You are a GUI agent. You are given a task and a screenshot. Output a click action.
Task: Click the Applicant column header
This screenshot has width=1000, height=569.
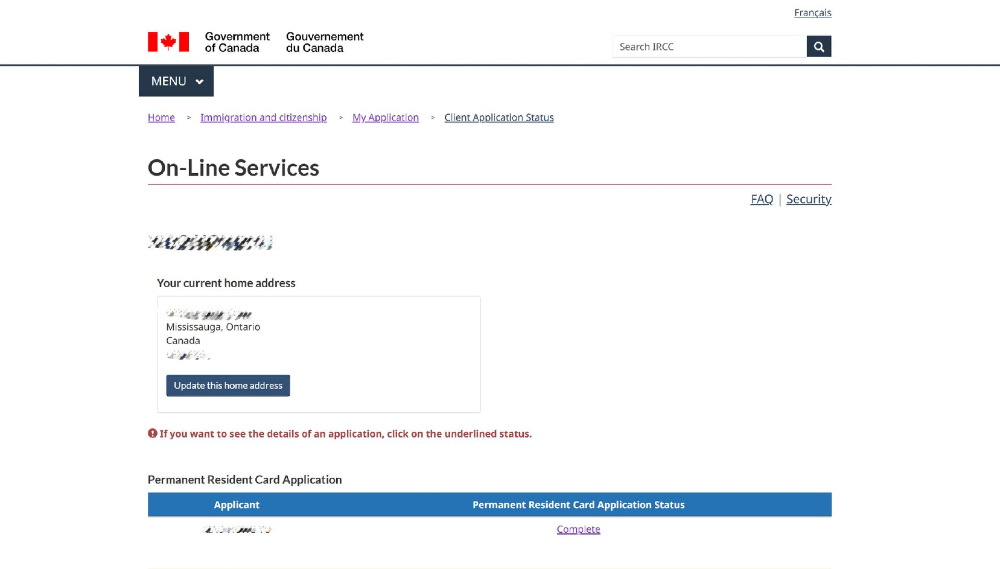(x=237, y=505)
